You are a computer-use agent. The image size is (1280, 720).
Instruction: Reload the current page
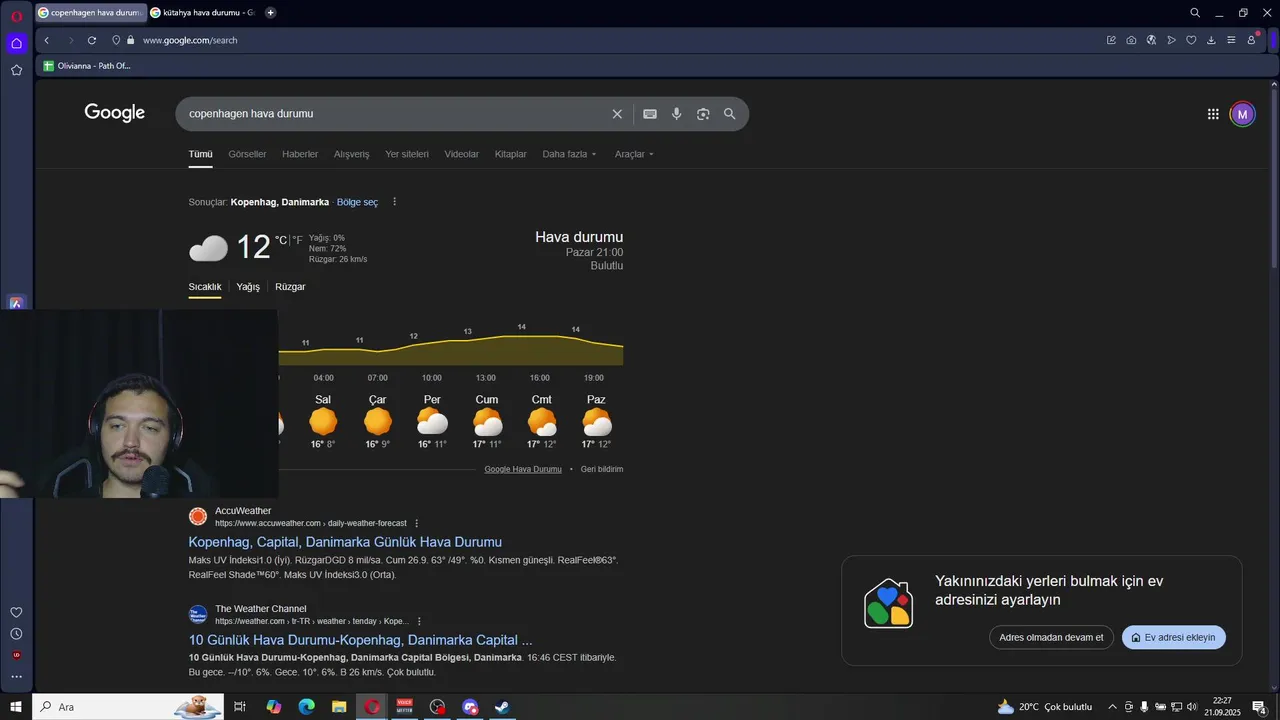coord(92,40)
